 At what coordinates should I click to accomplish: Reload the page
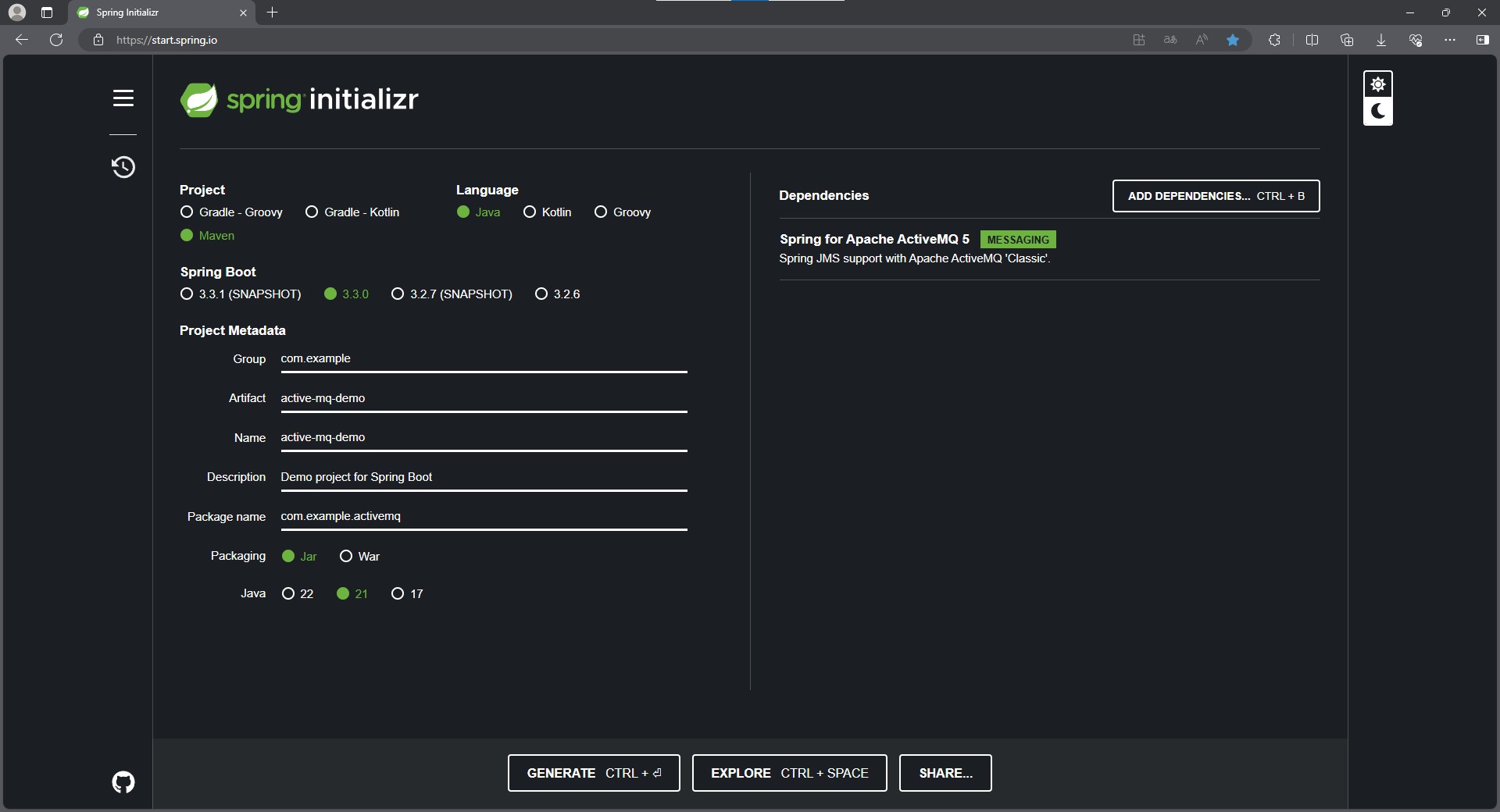point(56,40)
